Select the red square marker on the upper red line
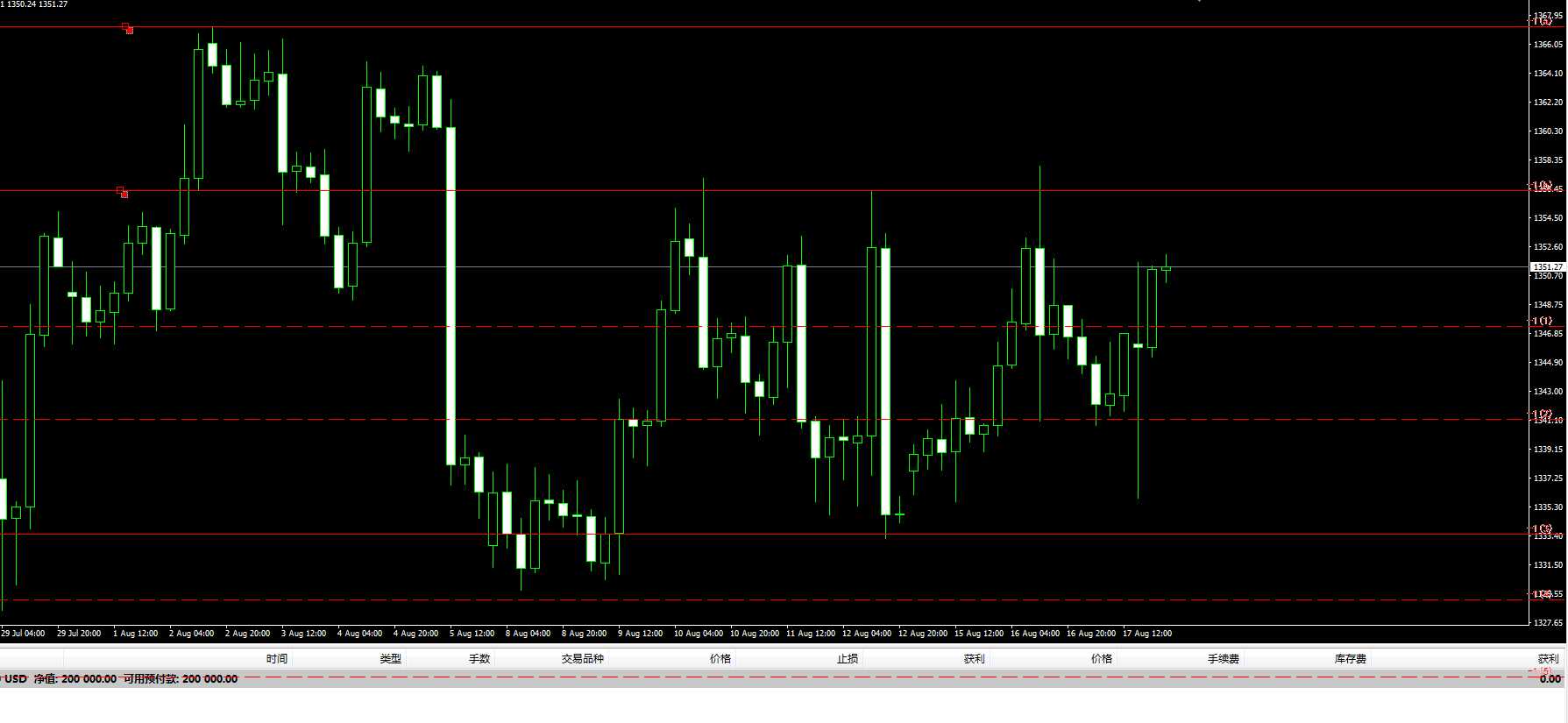The height and width of the screenshot is (723, 1568). pyautogui.click(x=128, y=29)
